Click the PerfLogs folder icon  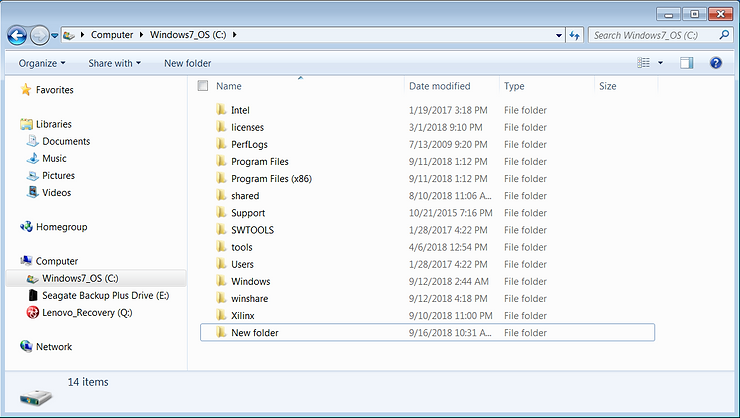pos(221,144)
